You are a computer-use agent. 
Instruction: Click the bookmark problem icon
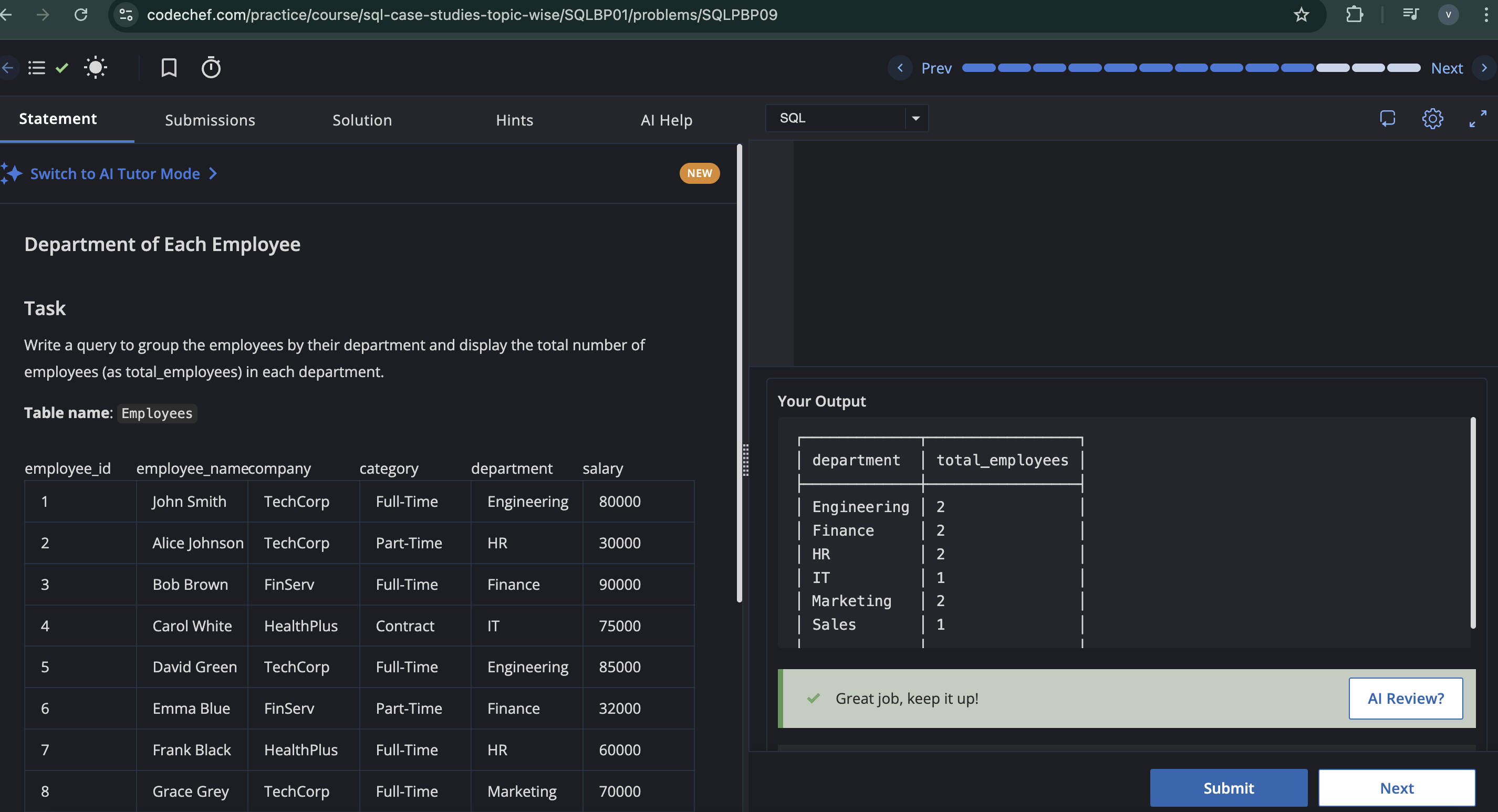tap(169, 68)
